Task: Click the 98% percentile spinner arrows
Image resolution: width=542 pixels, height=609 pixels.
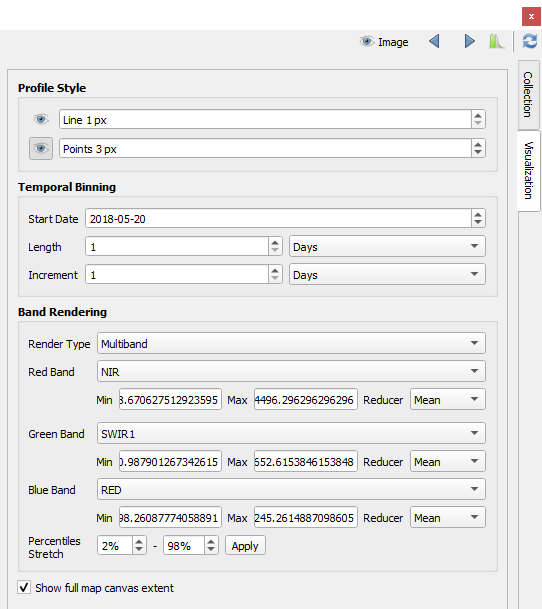Action: [x=211, y=546]
